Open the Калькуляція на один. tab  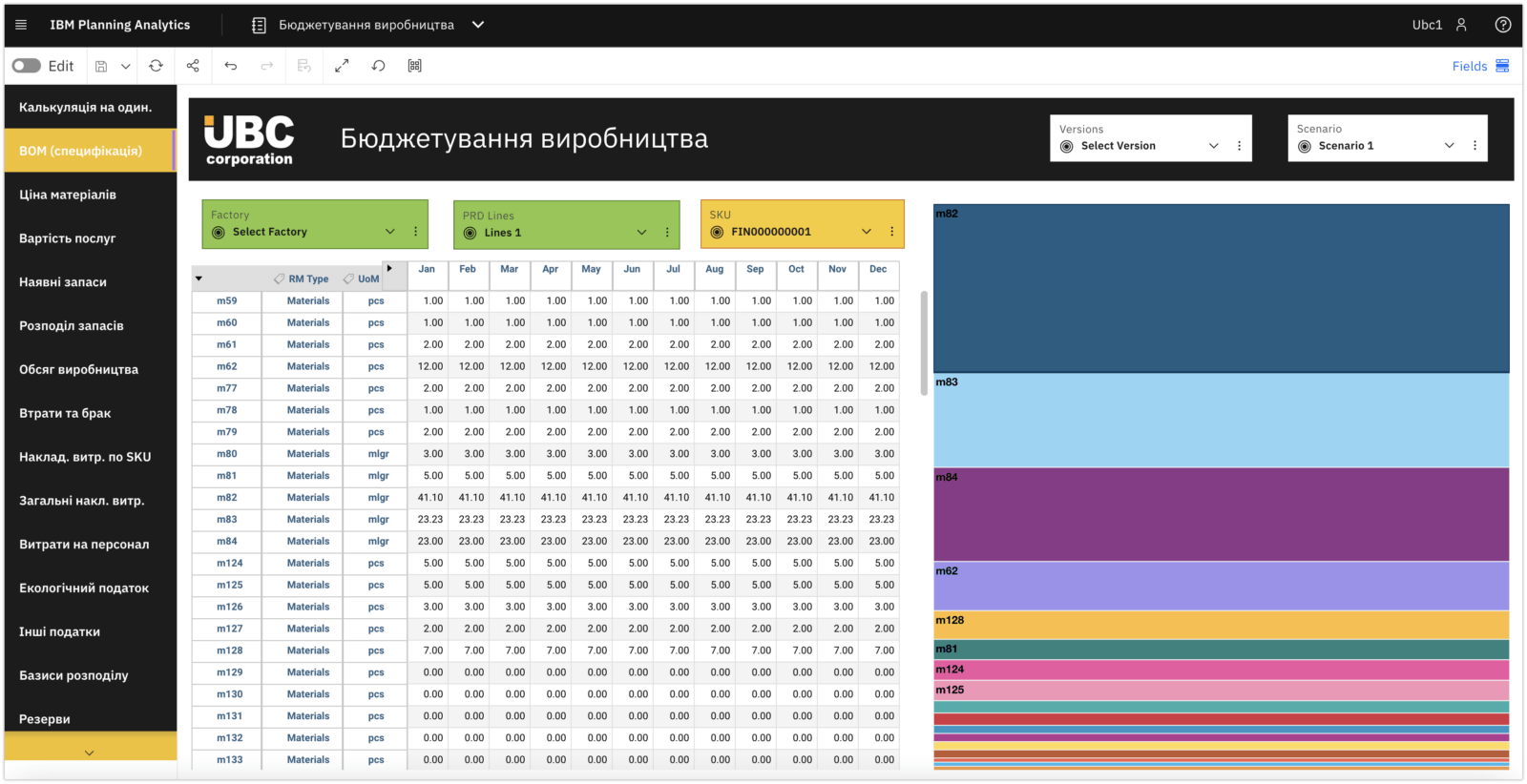[91, 107]
